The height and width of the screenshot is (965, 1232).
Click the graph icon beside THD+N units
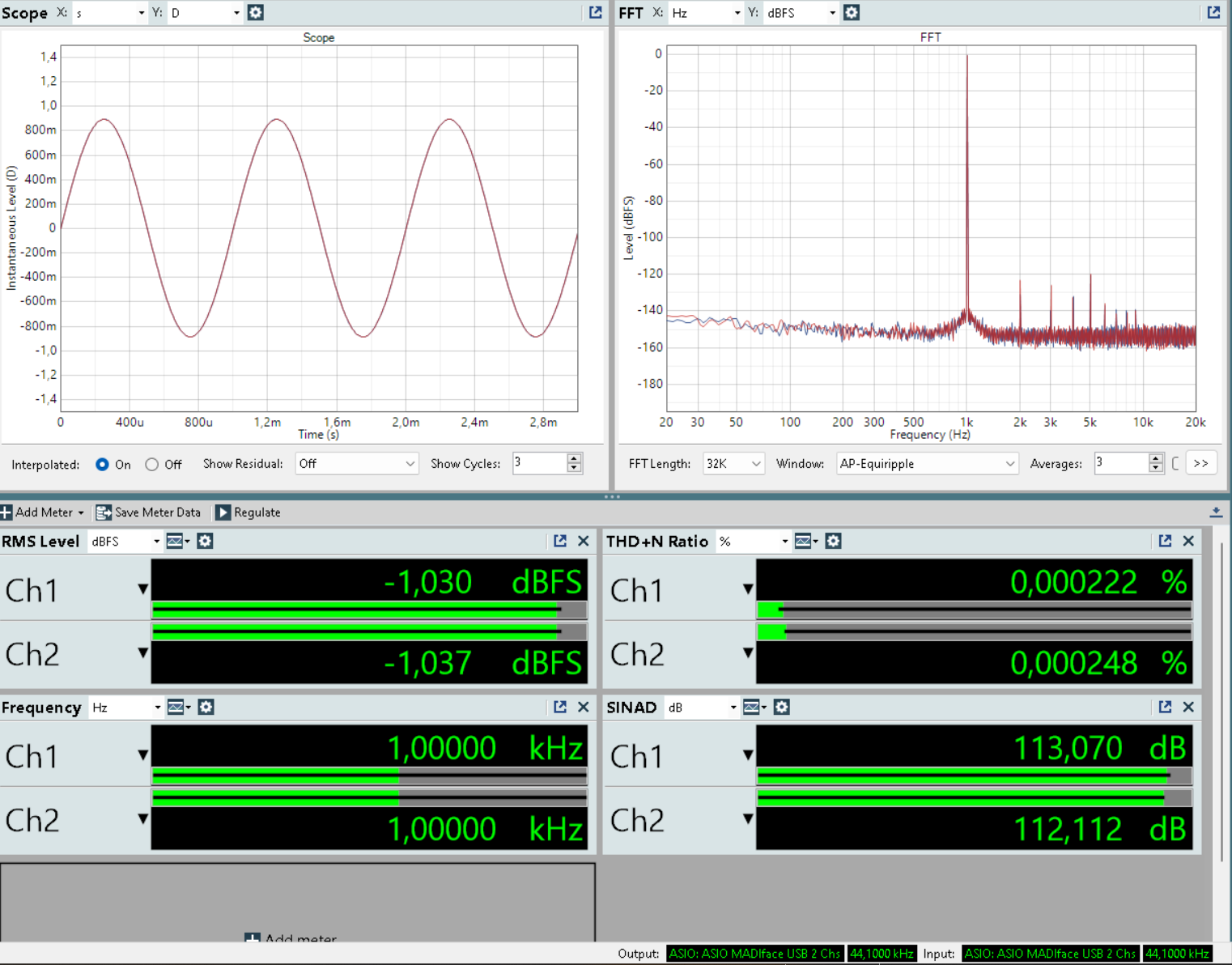coord(801,541)
